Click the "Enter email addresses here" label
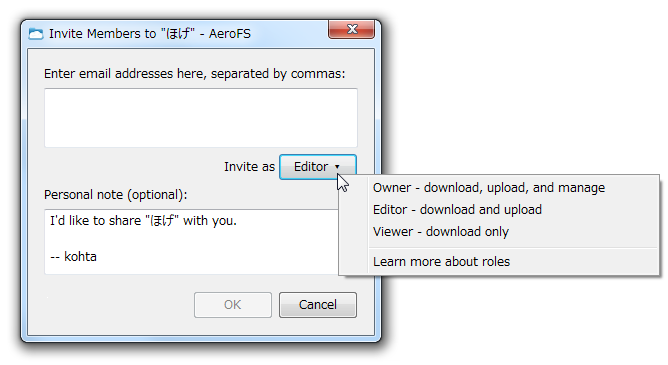This screenshot has width=668, height=365. point(194,74)
